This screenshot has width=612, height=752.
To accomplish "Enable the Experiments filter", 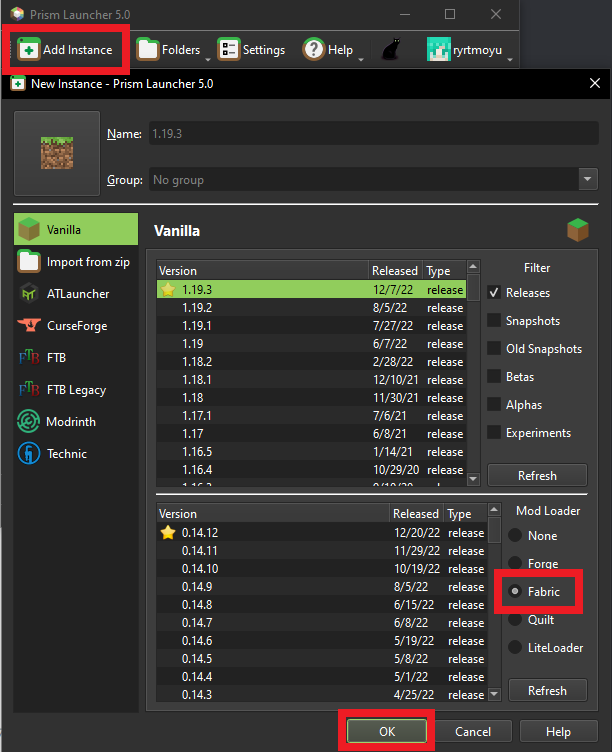I will [x=494, y=432].
